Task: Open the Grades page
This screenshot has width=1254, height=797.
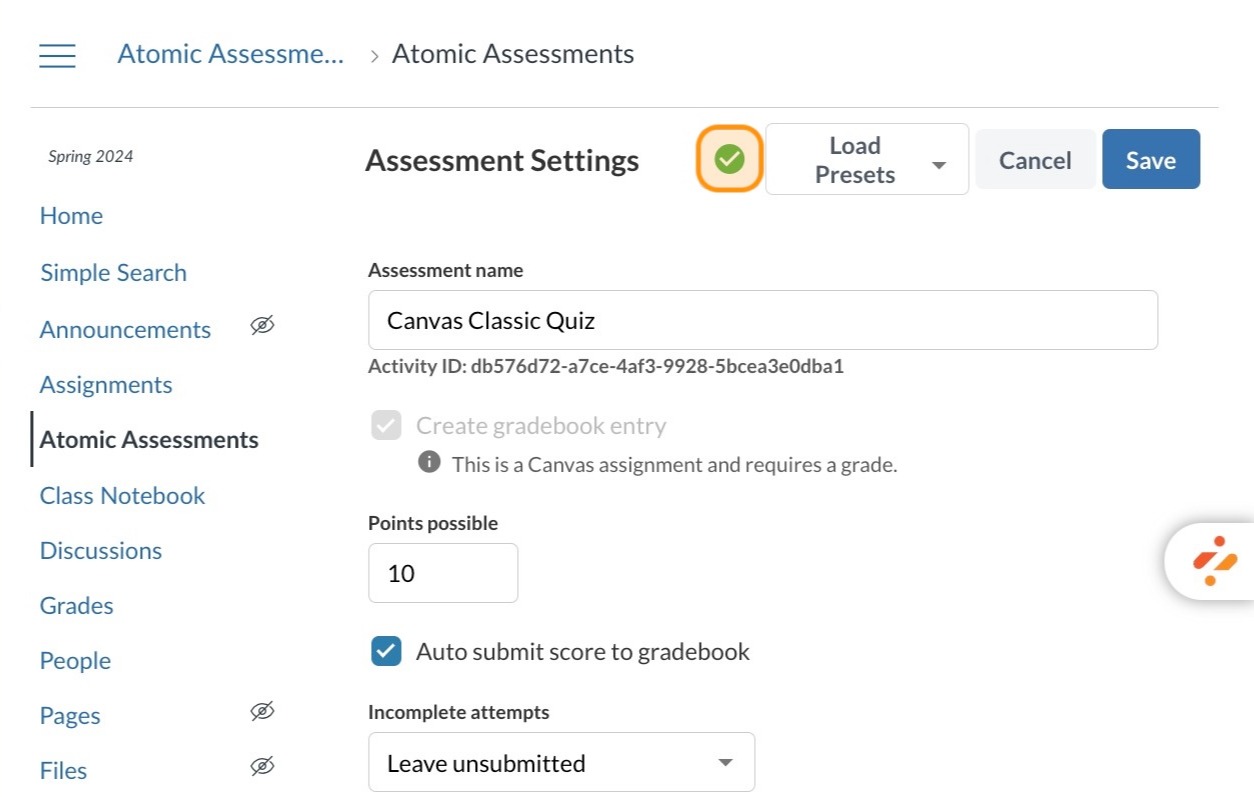Action: 76,606
